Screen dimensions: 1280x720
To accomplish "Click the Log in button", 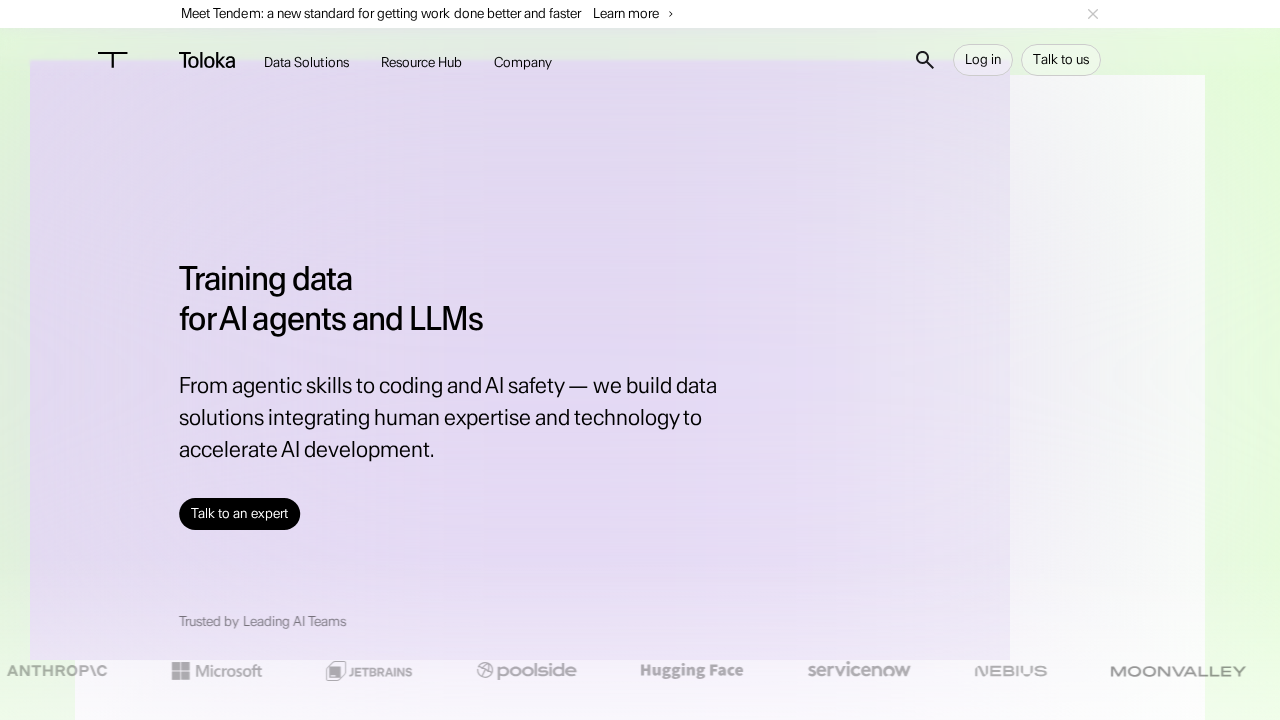I will (x=982, y=60).
